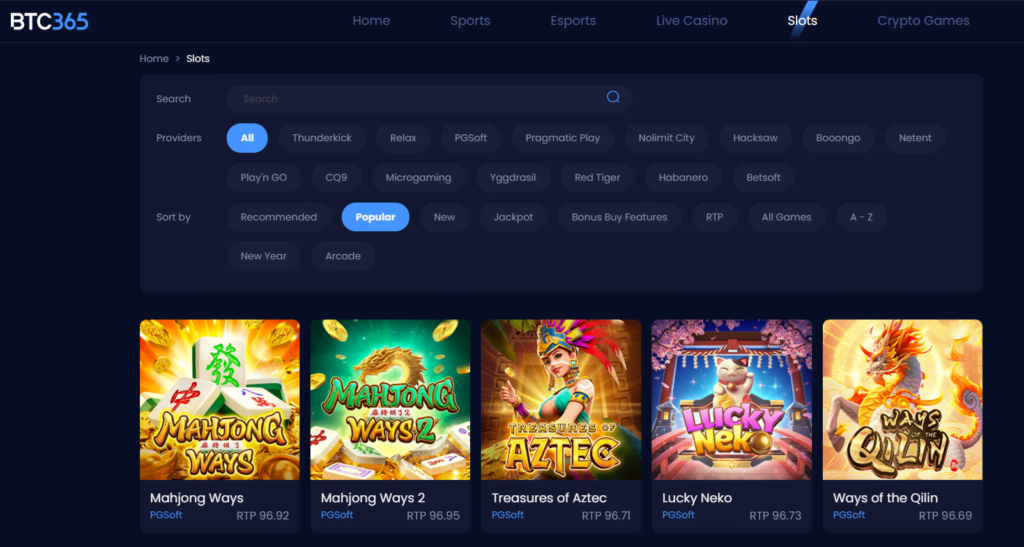Image resolution: width=1024 pixels, height=547 pixels.
Task: Click the Slots breadcrumb text
Action: pyautogui.click(x=198, y=59)
